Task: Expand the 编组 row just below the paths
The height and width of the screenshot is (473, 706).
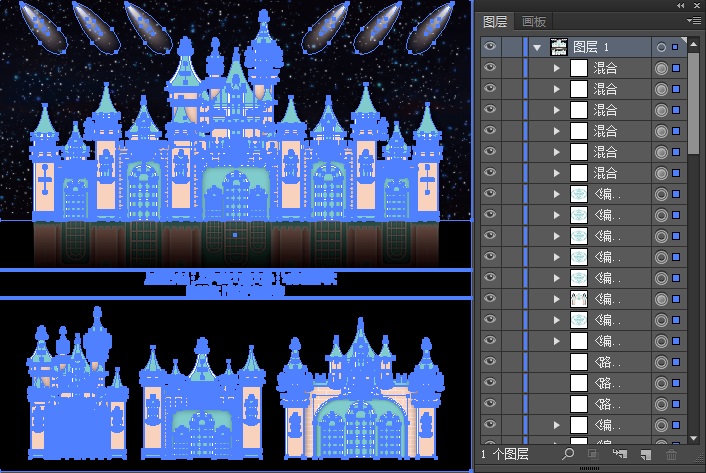Action: point(557,425)
